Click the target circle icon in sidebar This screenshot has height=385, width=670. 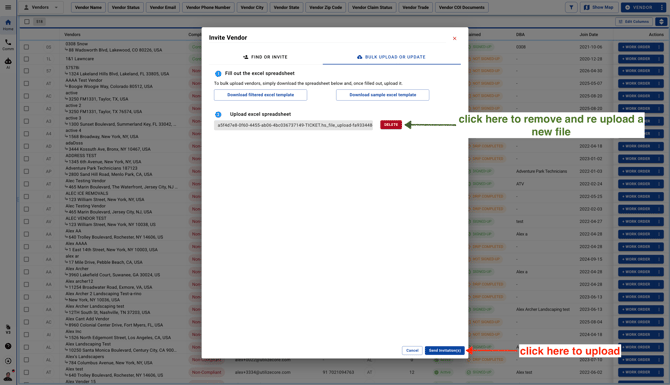coord(8,361)
